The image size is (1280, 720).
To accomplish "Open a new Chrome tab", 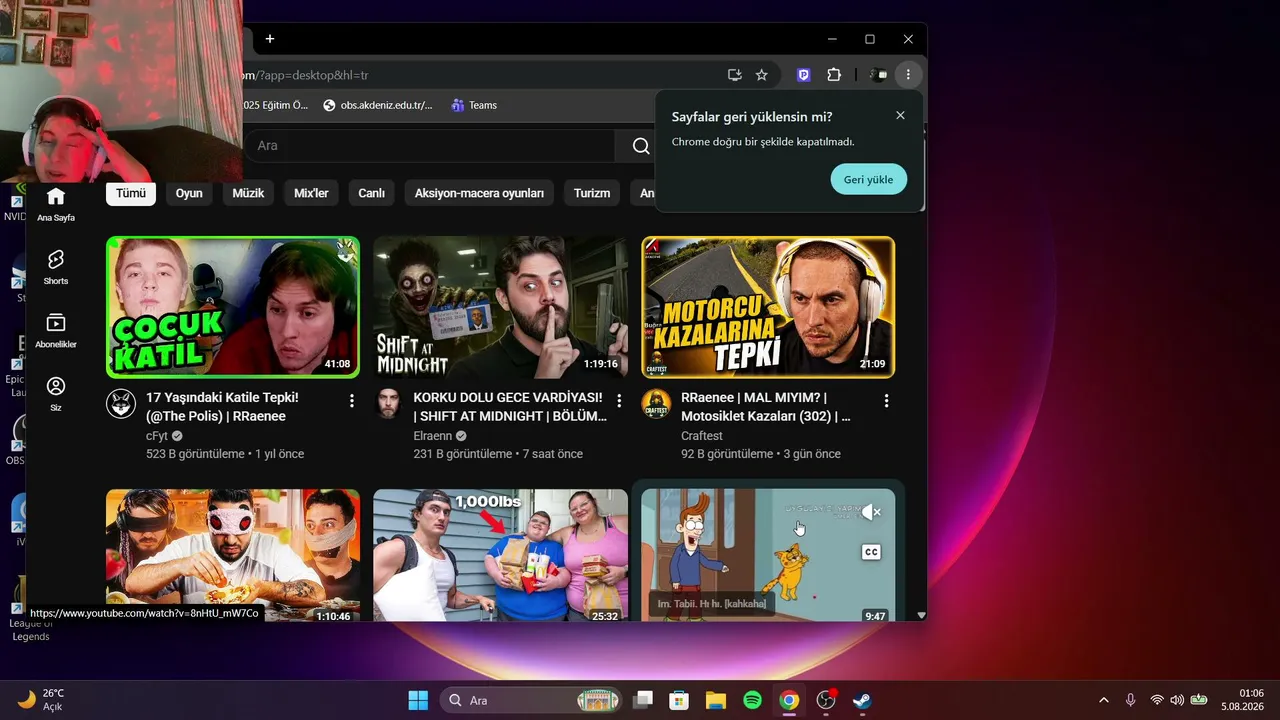I will (270, 39).
